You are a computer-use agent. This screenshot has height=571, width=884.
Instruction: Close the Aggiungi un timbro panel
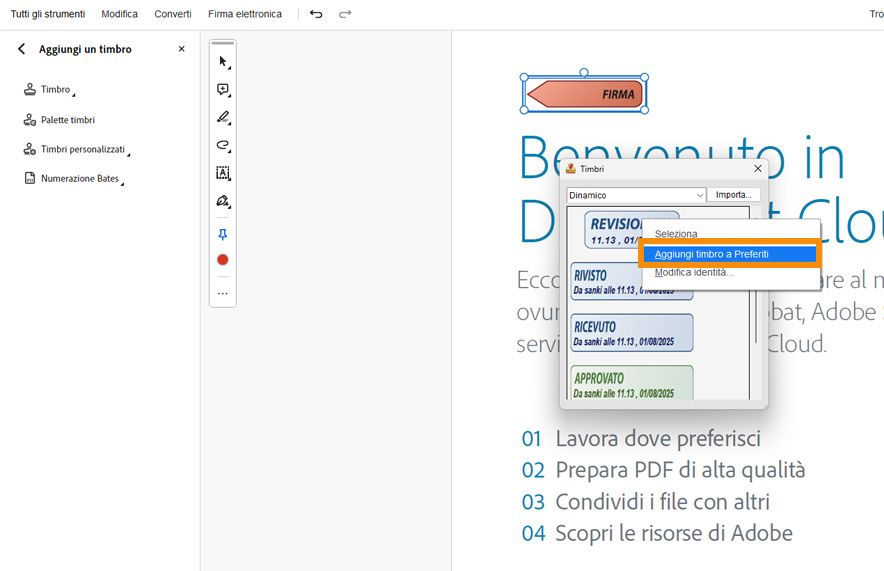(x=182, y=49)
